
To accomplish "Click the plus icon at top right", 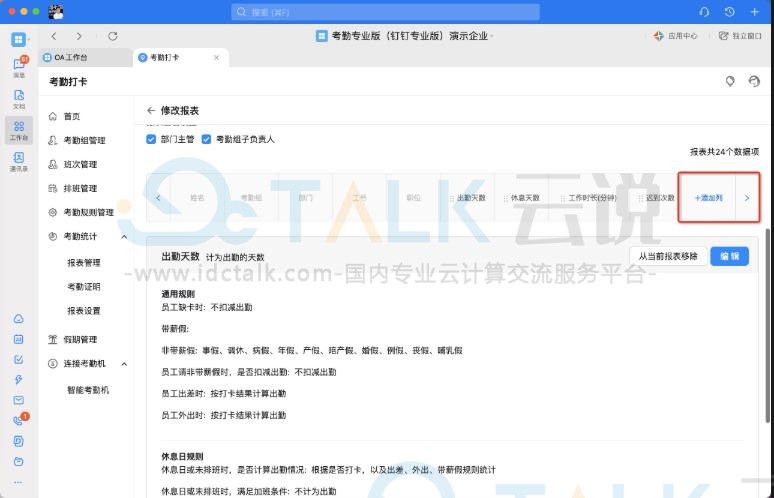I will pos(755,12).
